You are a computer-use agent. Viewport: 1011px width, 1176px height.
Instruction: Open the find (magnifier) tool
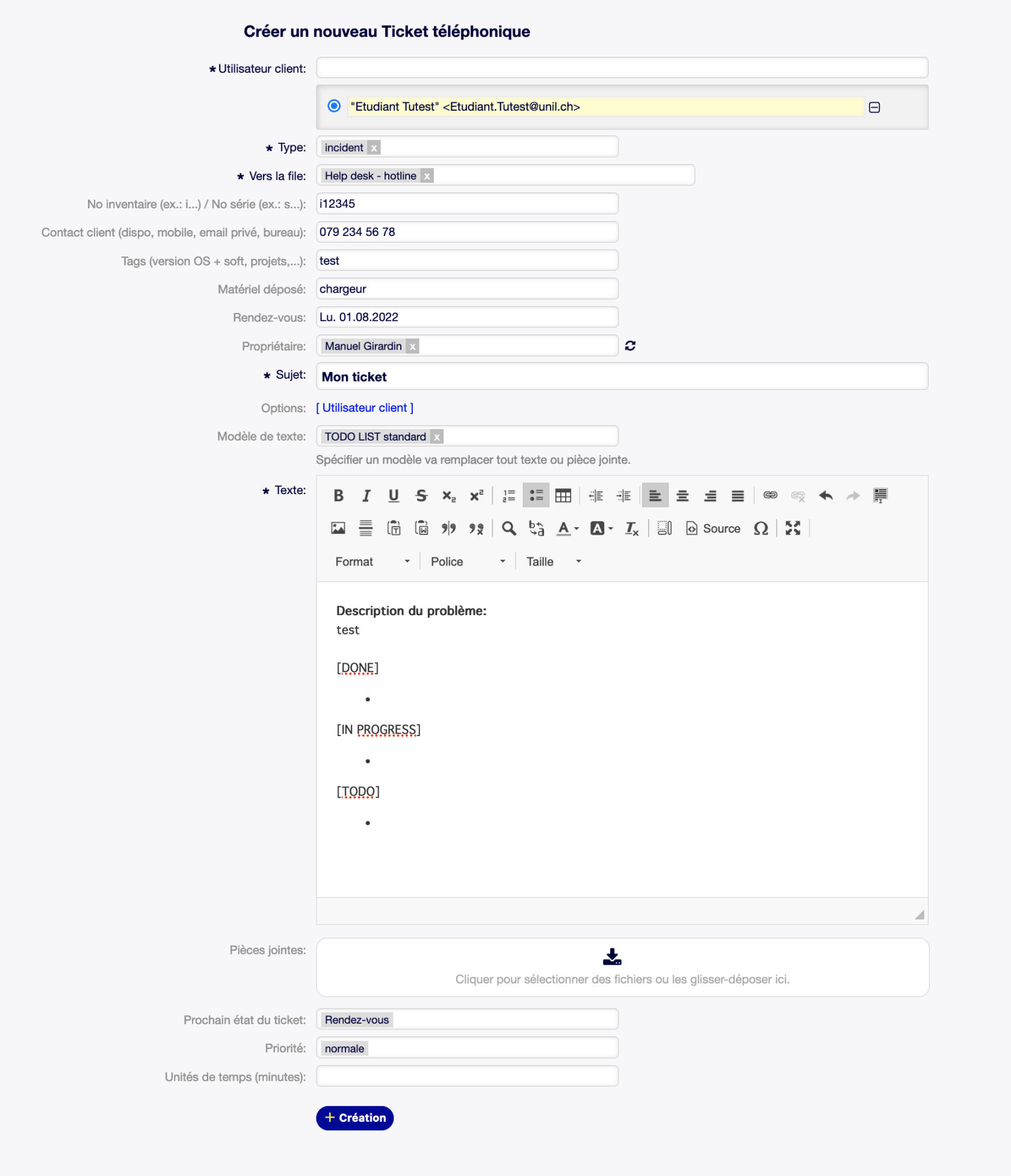point(509,528)
